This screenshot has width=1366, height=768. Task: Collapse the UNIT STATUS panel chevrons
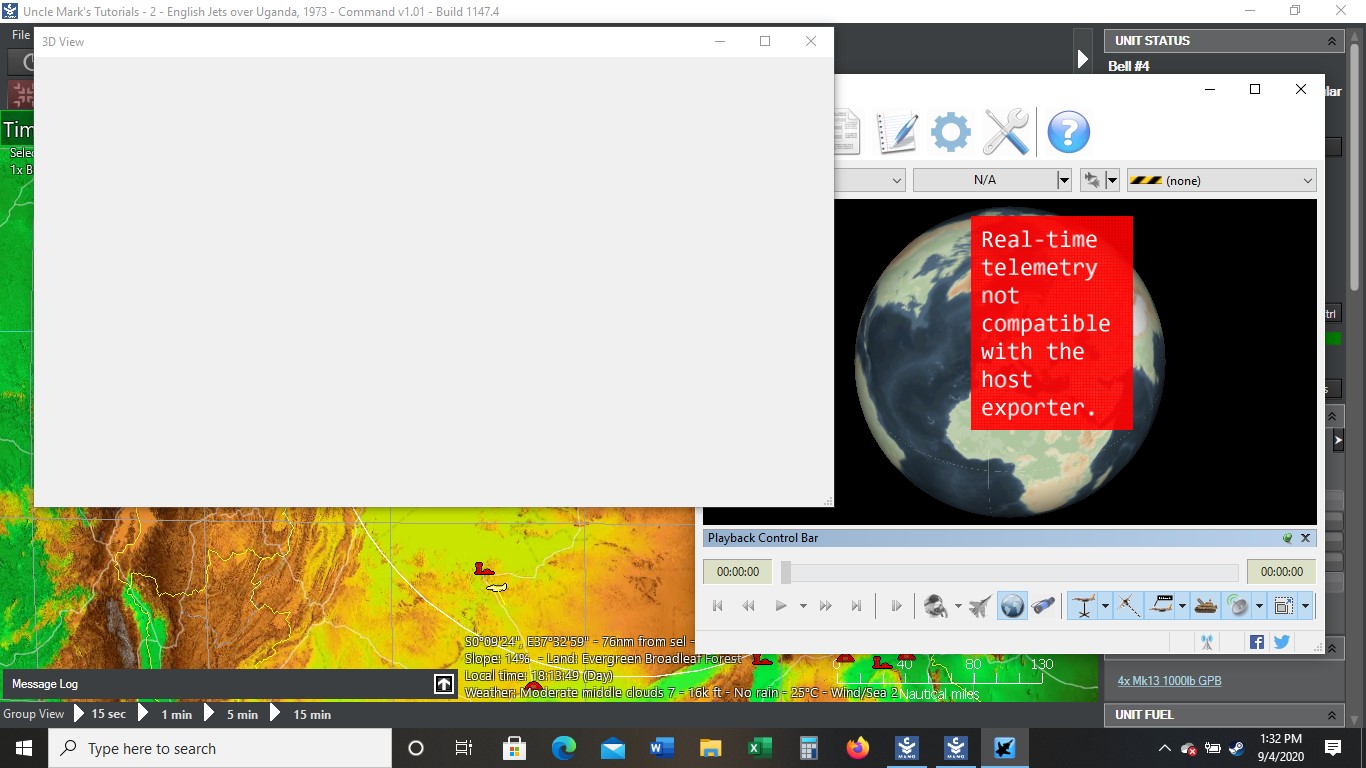(1331, 41)
